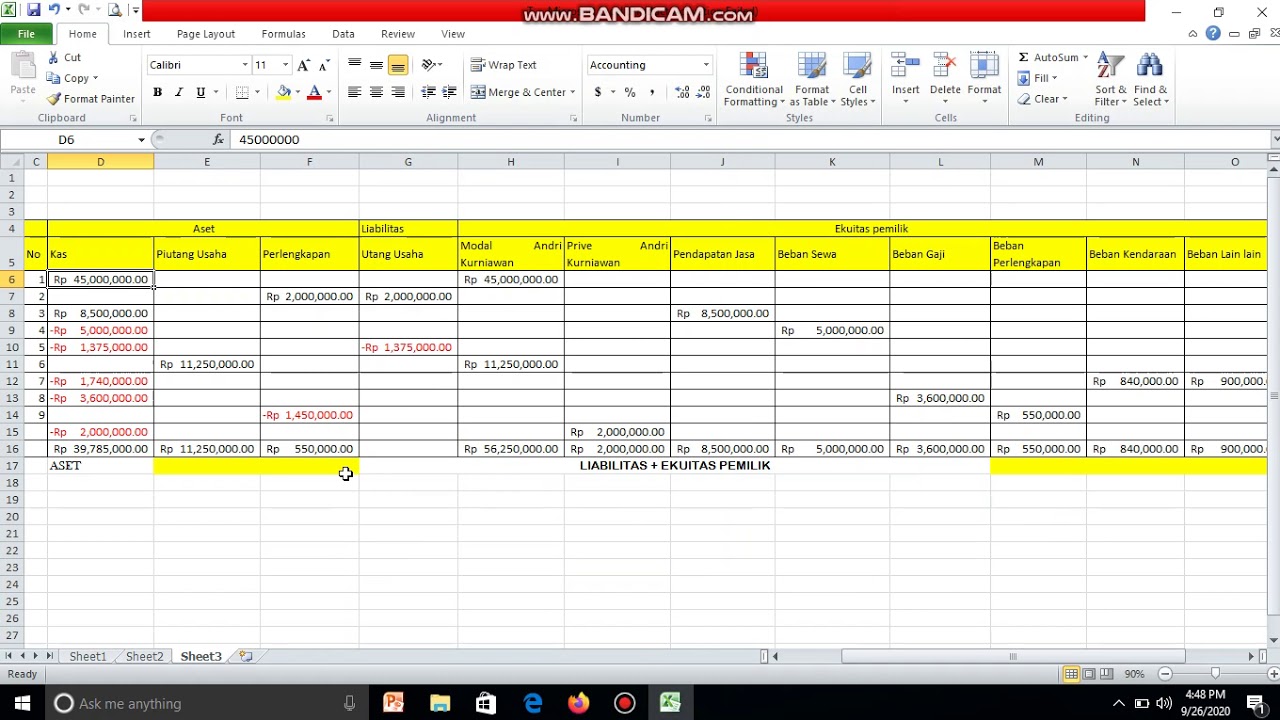Switch to Page Break Preview in status bar

click(x=1108, y=674)
